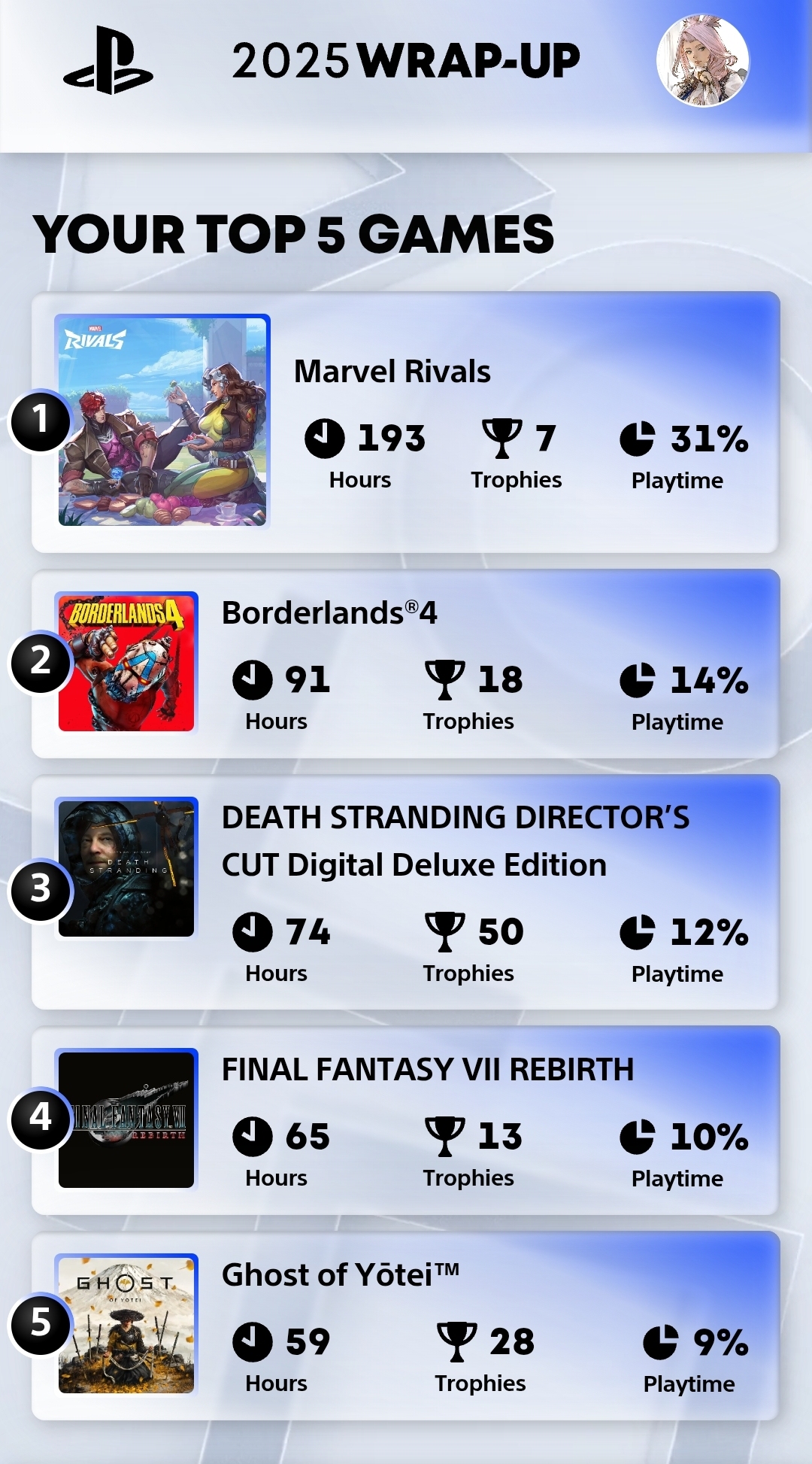The height and width of the screenshot is (1464, 812).
Task: Click the Marvel Rivals hours clock icon
Action: [x=324, y=439]
